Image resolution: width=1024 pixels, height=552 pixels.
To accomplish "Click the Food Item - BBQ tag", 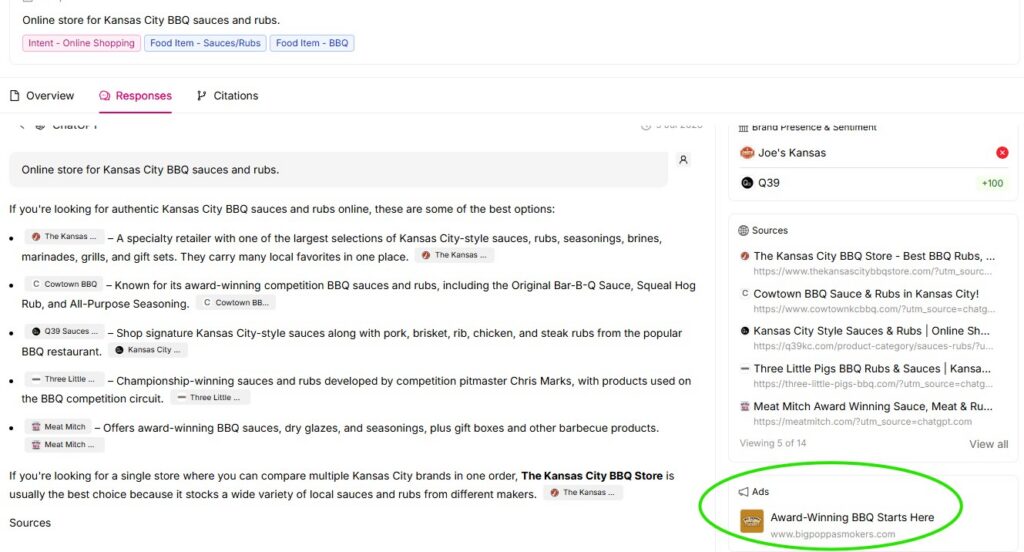I will pyautogui.click(x=312, y=43).
